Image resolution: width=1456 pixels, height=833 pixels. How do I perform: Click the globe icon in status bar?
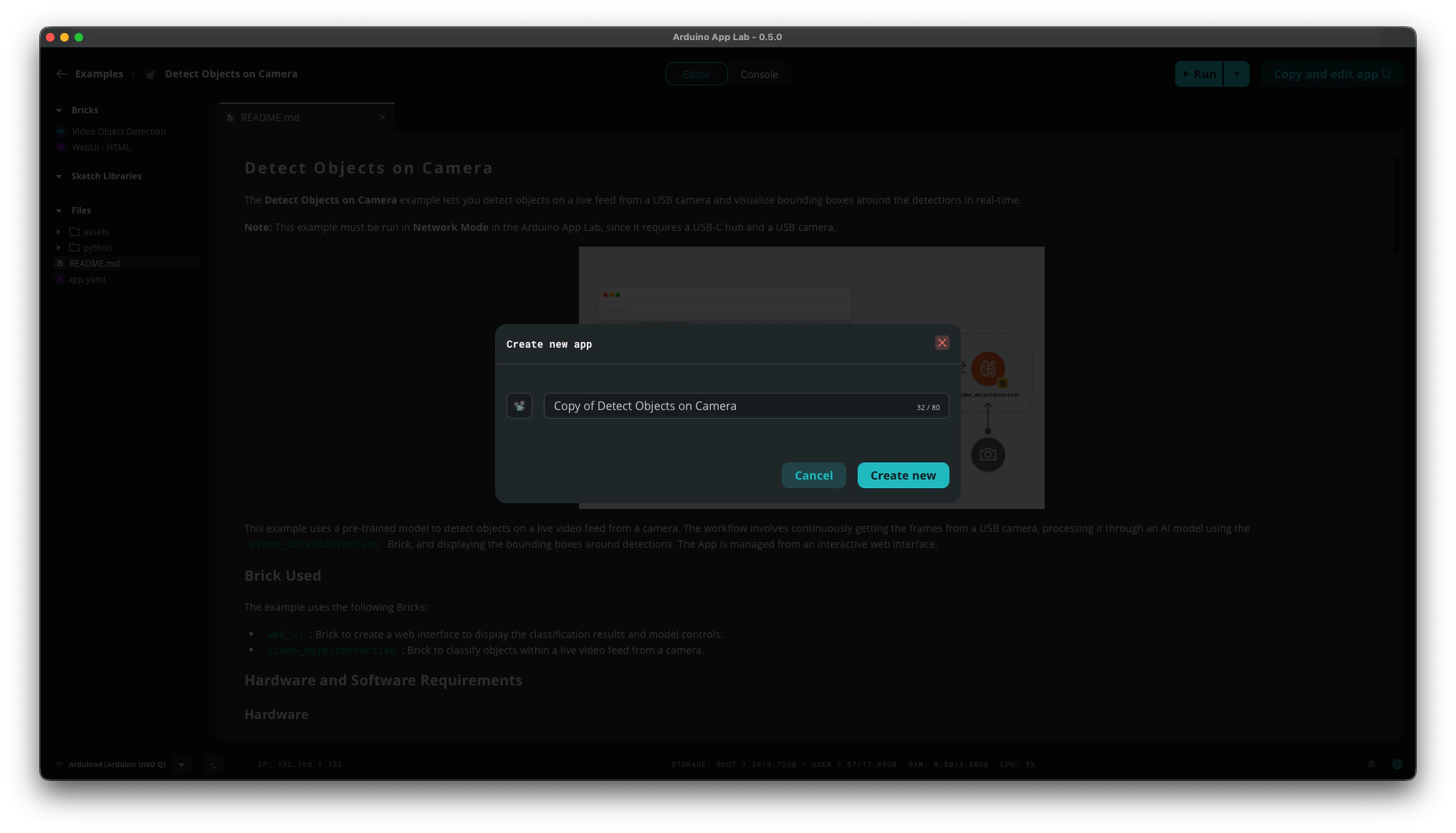1397,764
